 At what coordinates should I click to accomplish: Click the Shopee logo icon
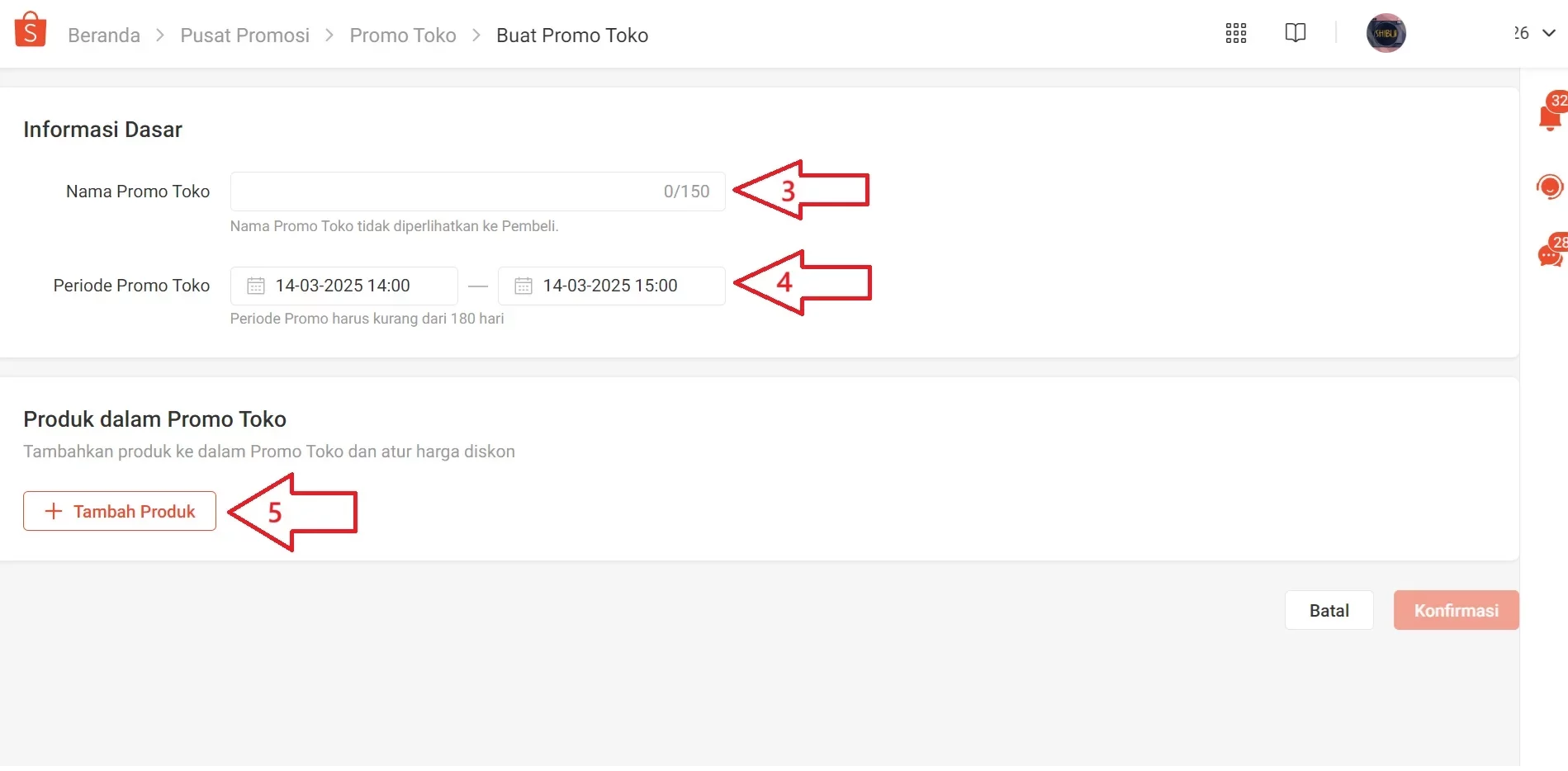(x=31, y=31)
